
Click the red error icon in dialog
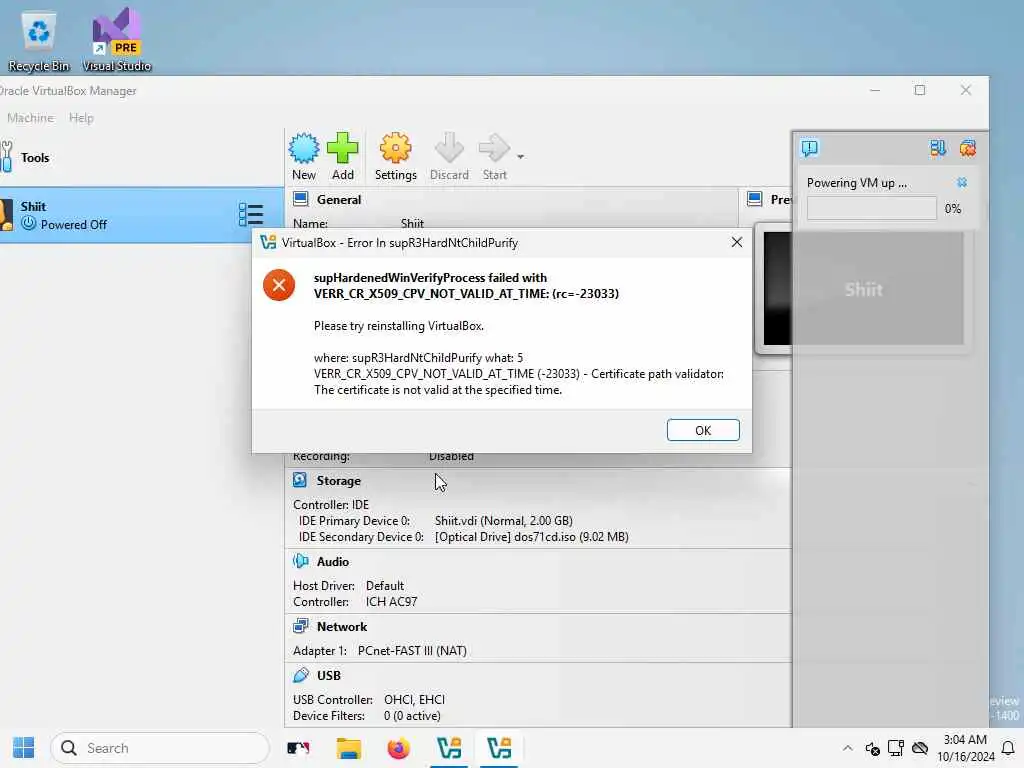pos(279,285)
